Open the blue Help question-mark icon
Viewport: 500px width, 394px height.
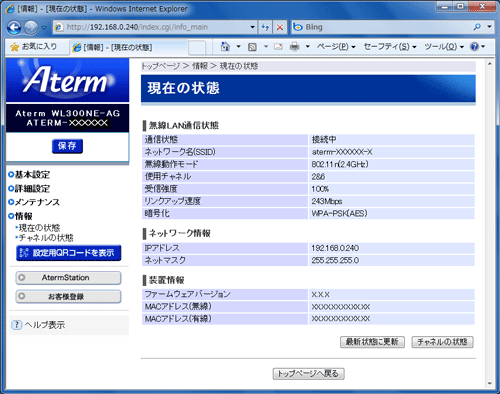[474, 47]
